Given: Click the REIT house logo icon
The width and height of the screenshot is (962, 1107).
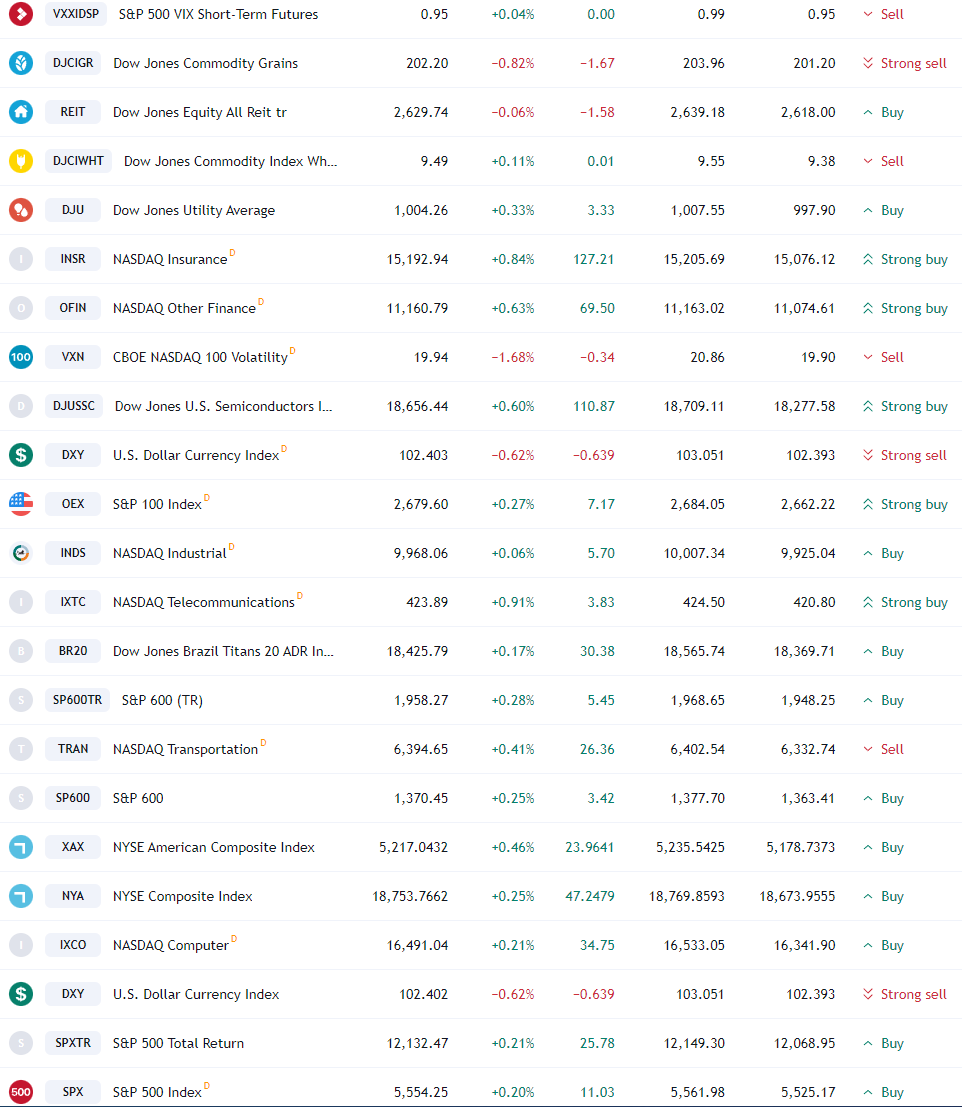Looking at the screenshot, I should 21,112.
